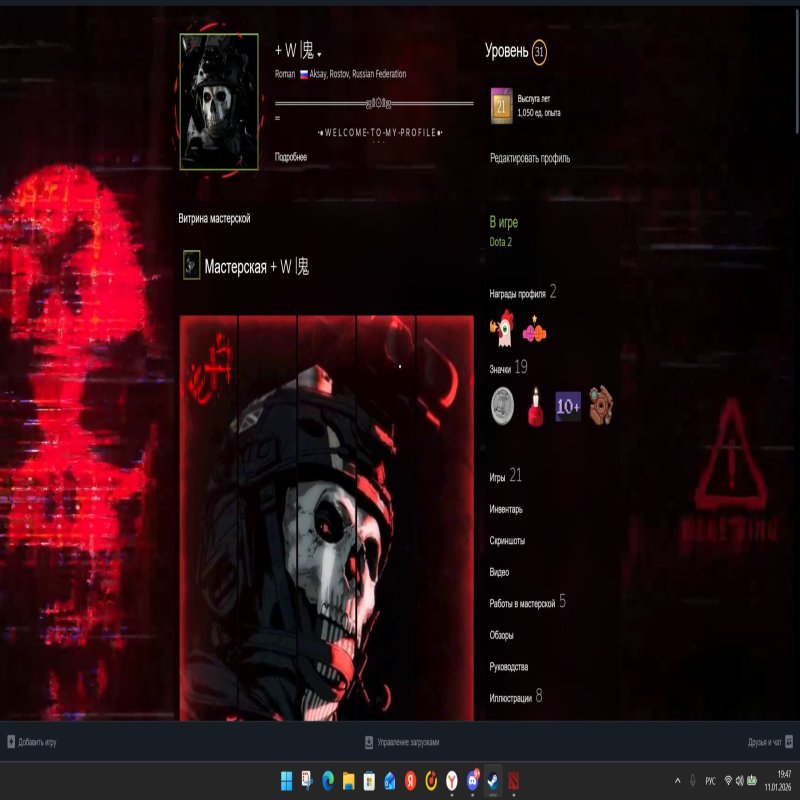
Task: Click Добавить игру at bottom left
Action: [32, 742]
